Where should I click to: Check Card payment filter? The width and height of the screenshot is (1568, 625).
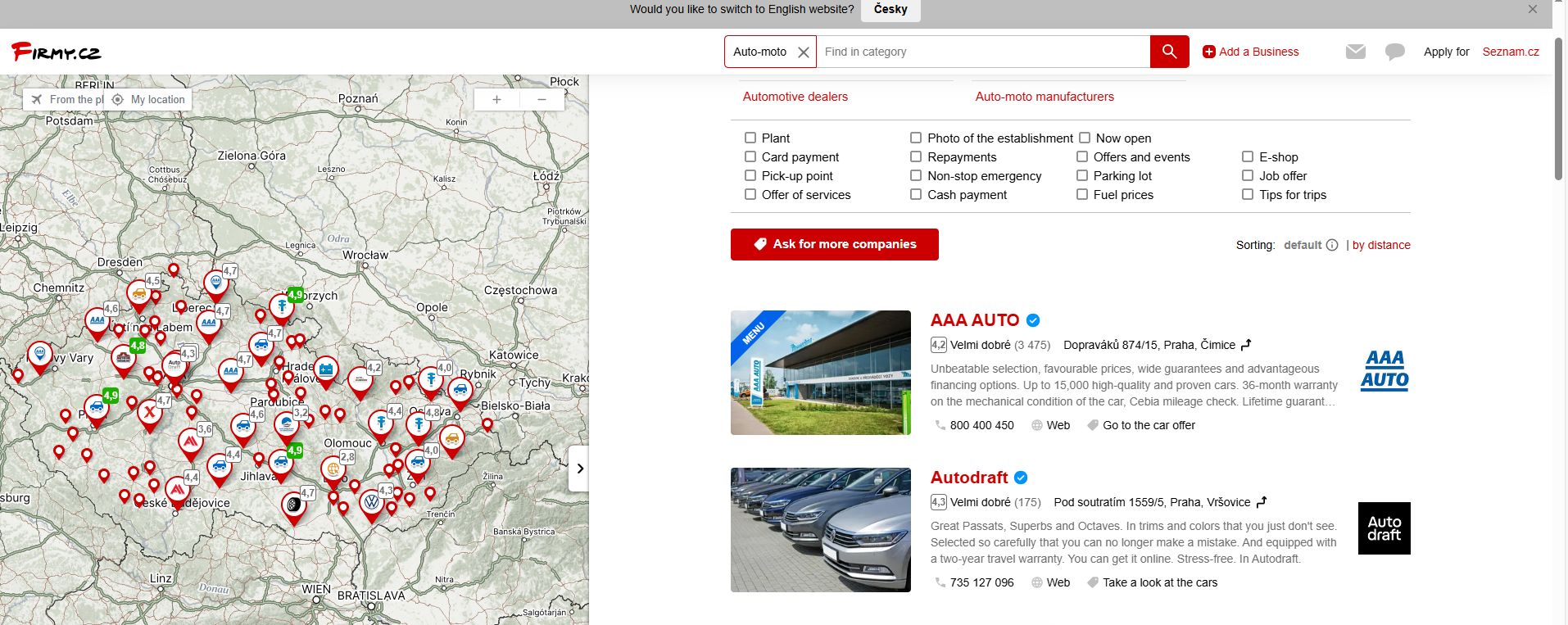[750, 156]
